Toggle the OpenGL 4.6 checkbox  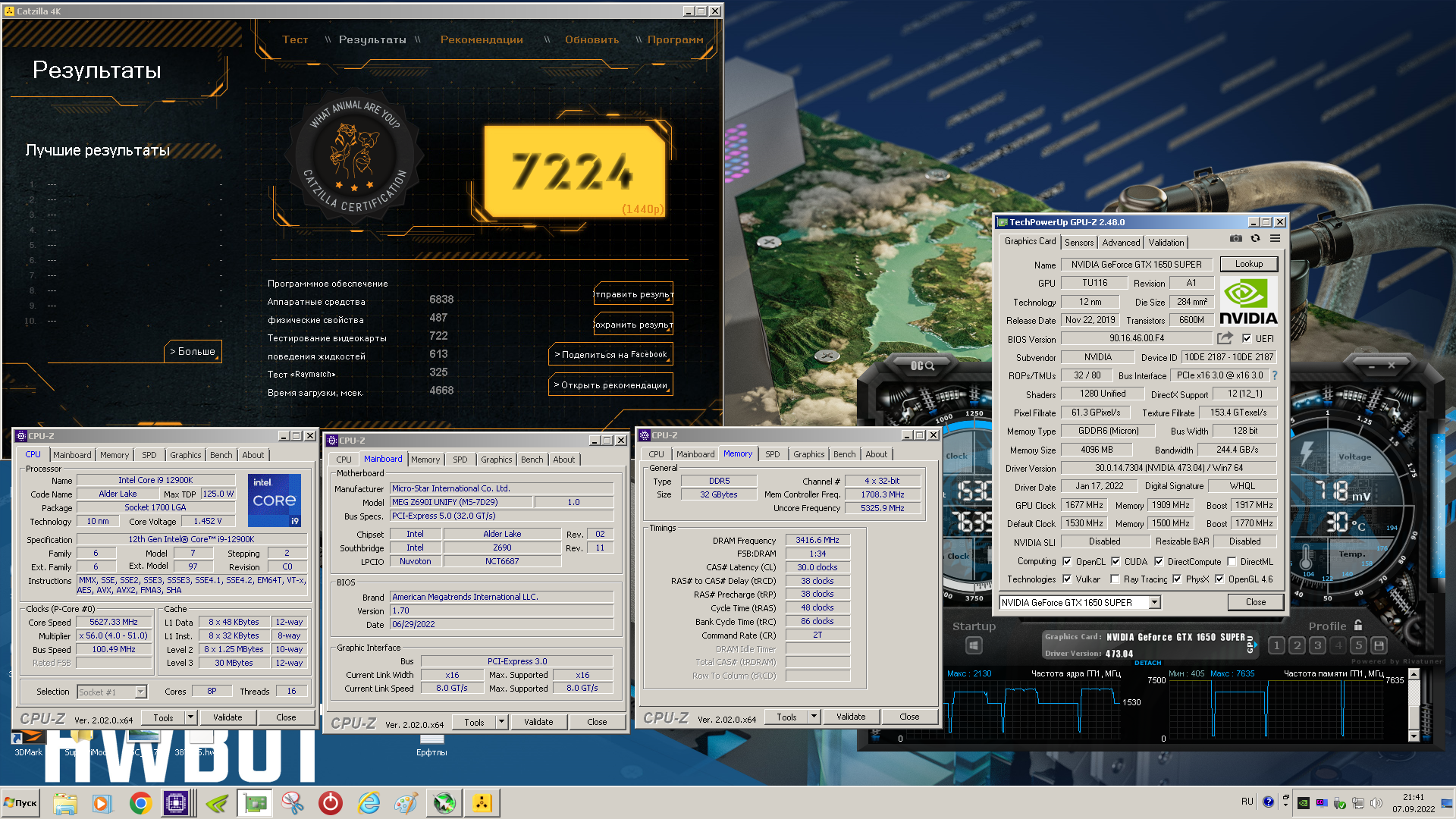point(1219,579)
